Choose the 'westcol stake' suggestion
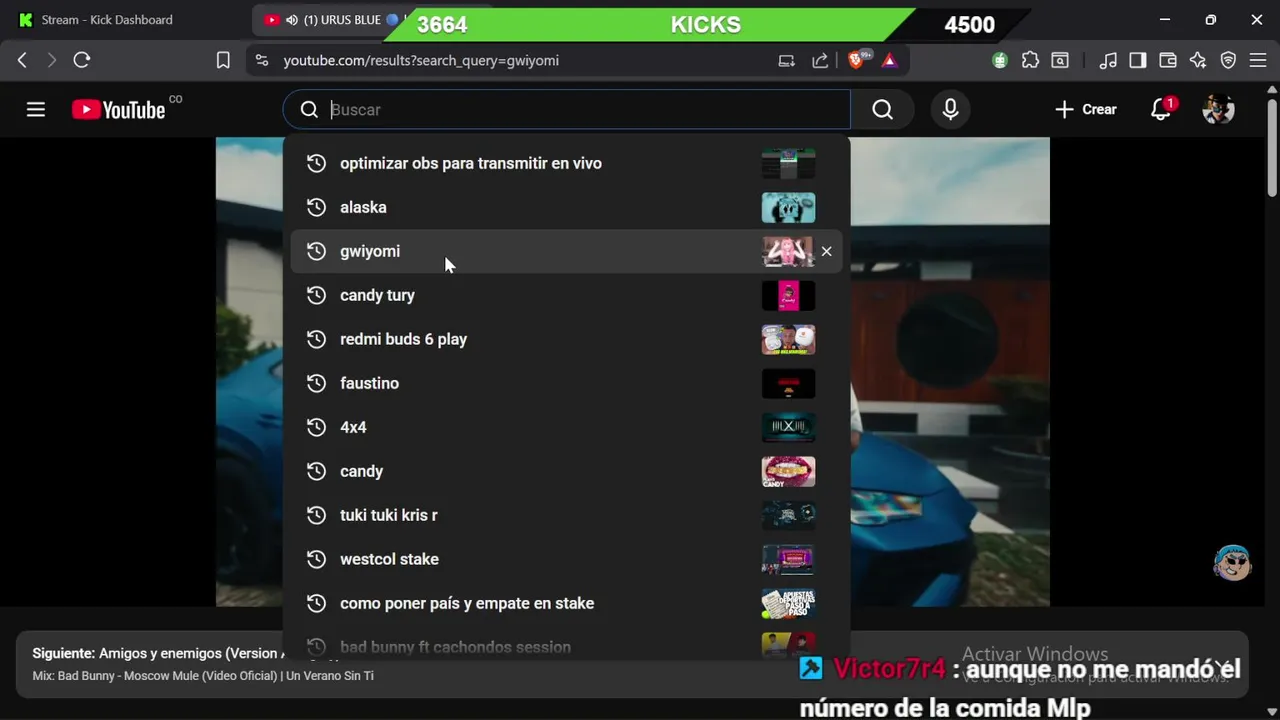 click(566, 559)
